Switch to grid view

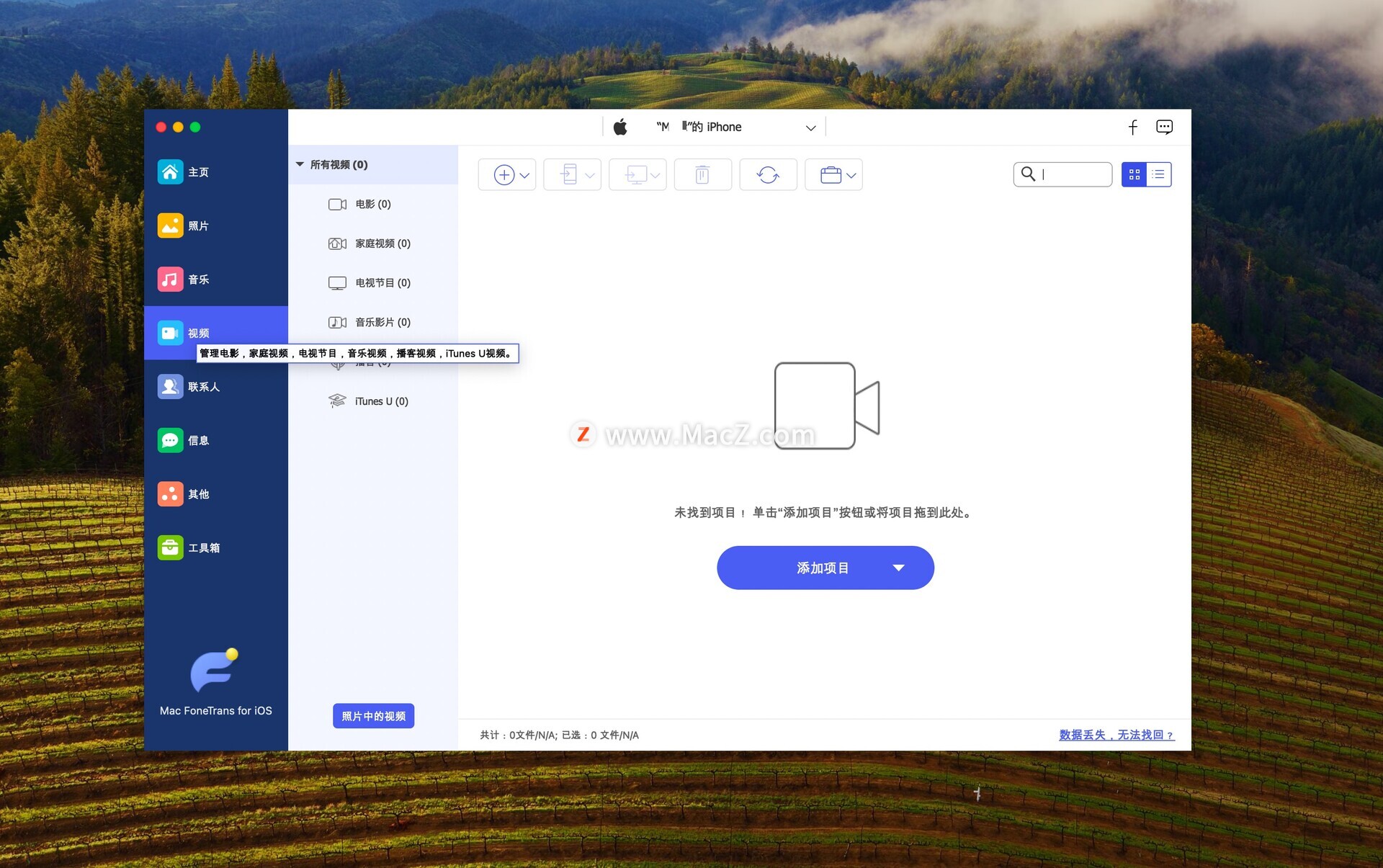[x=1134, y=174]
